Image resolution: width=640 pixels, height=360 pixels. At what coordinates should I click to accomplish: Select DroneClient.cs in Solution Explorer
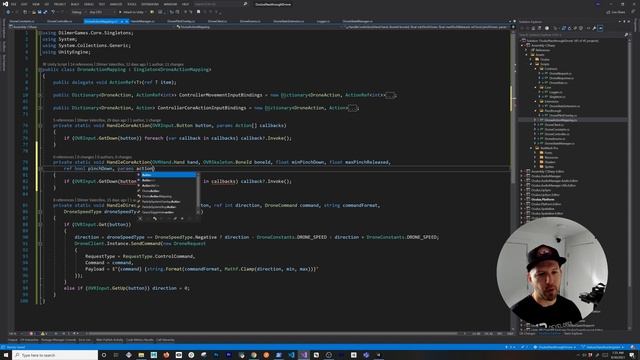[x=554, y=124]
